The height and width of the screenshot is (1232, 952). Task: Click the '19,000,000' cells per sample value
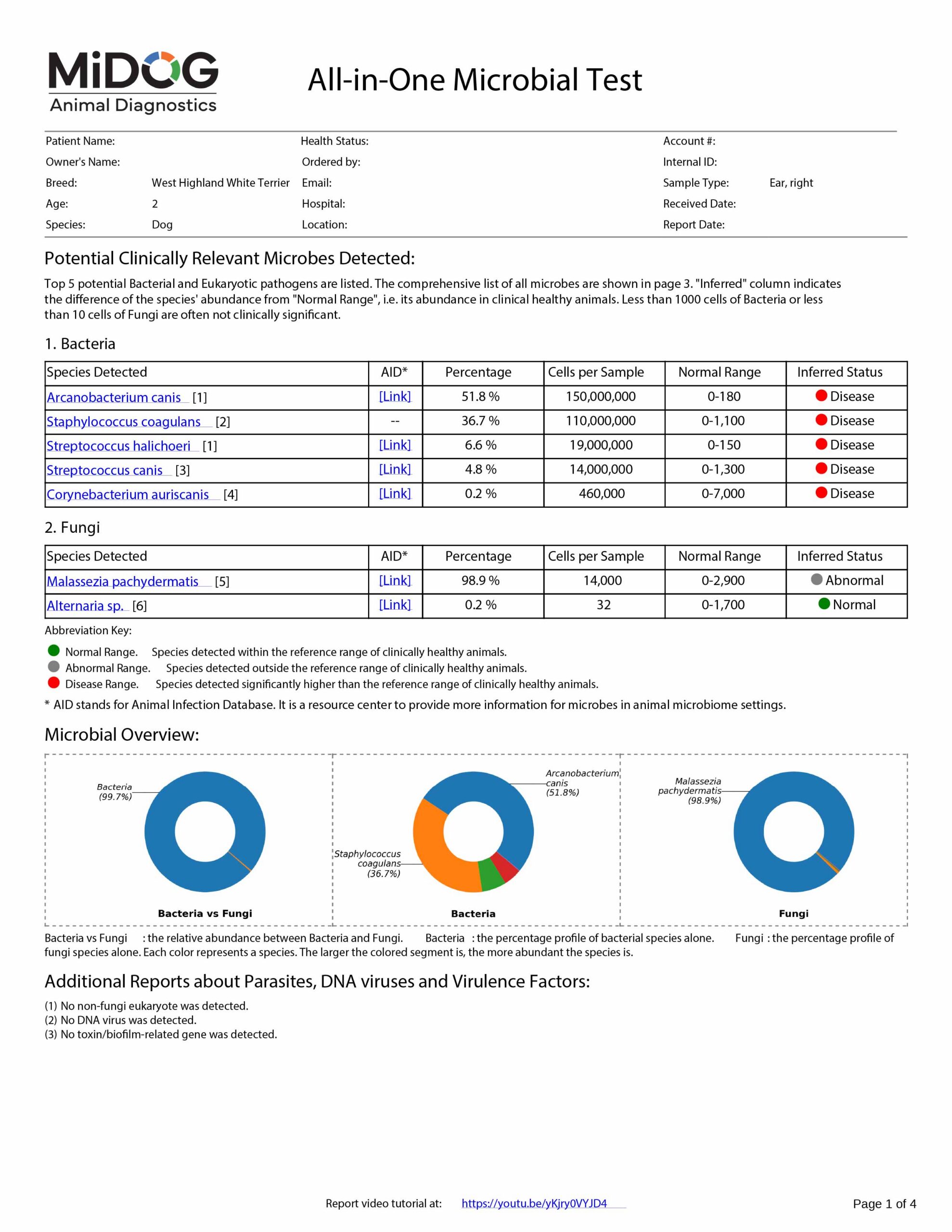(x=601, y=445)
